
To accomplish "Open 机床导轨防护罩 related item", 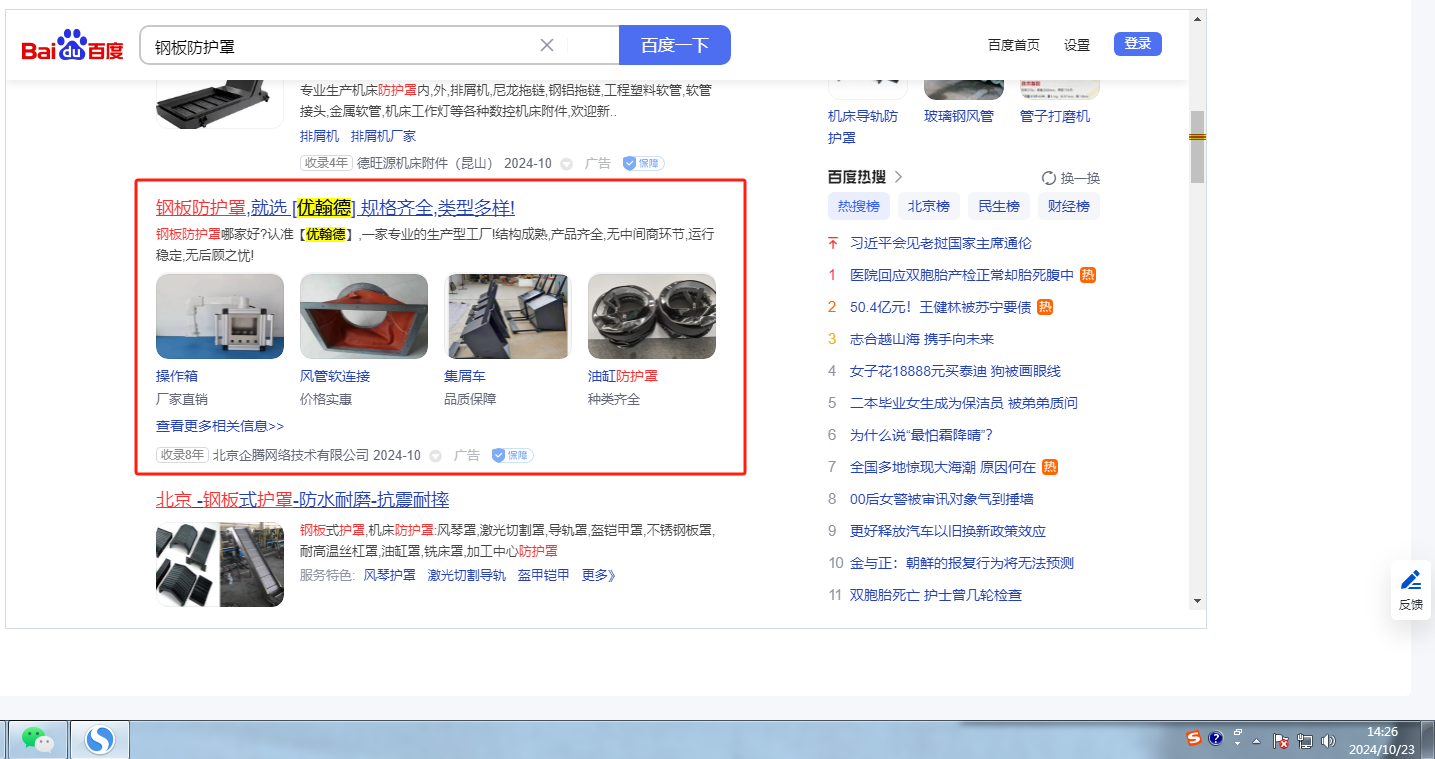I will coord(863,126).
